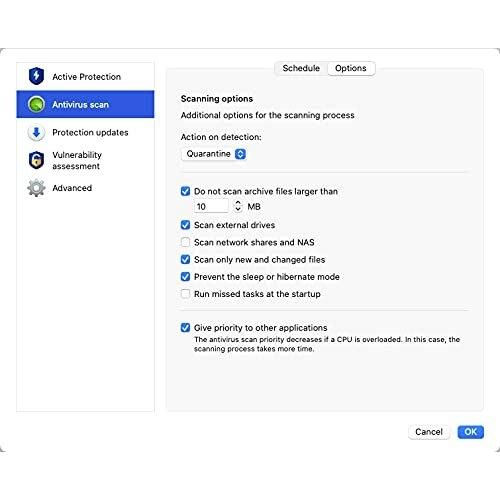This screenshot has height=500, width=500.
Task: Click the archive size MB input field
Action: pyautogui.click(x=211, y=206)
